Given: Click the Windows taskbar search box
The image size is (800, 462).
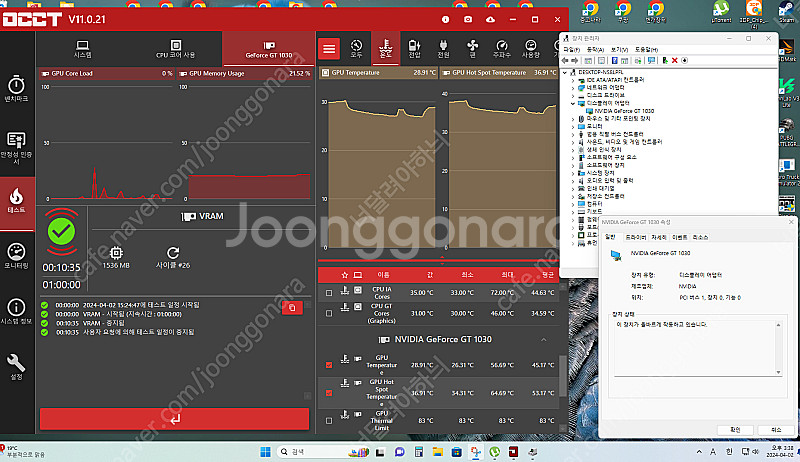Looking at the screenshot, I should click(323, 452).
